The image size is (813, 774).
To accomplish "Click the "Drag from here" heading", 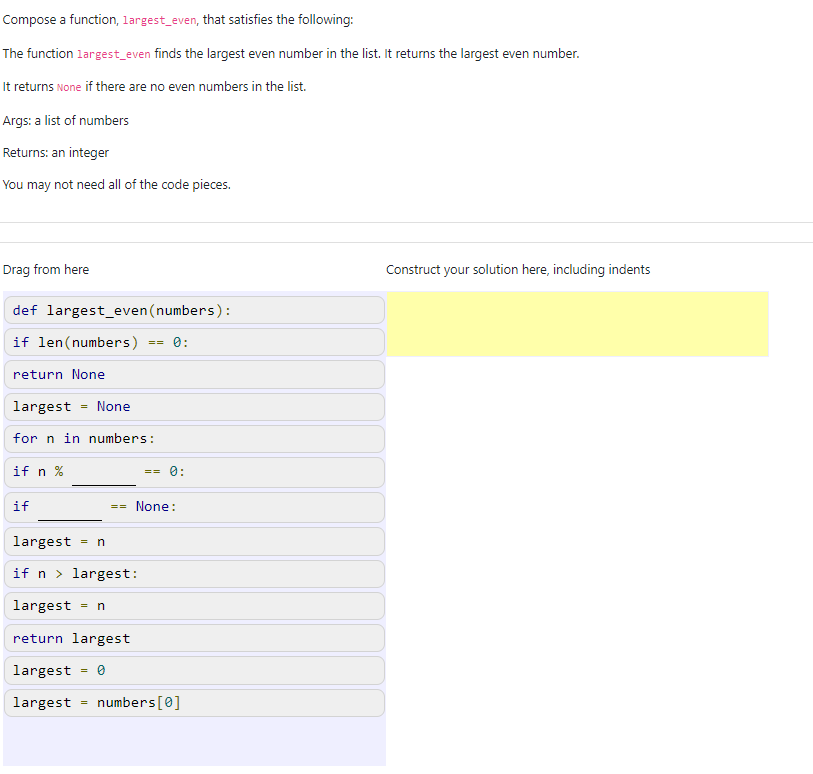I will coord(46,269).
